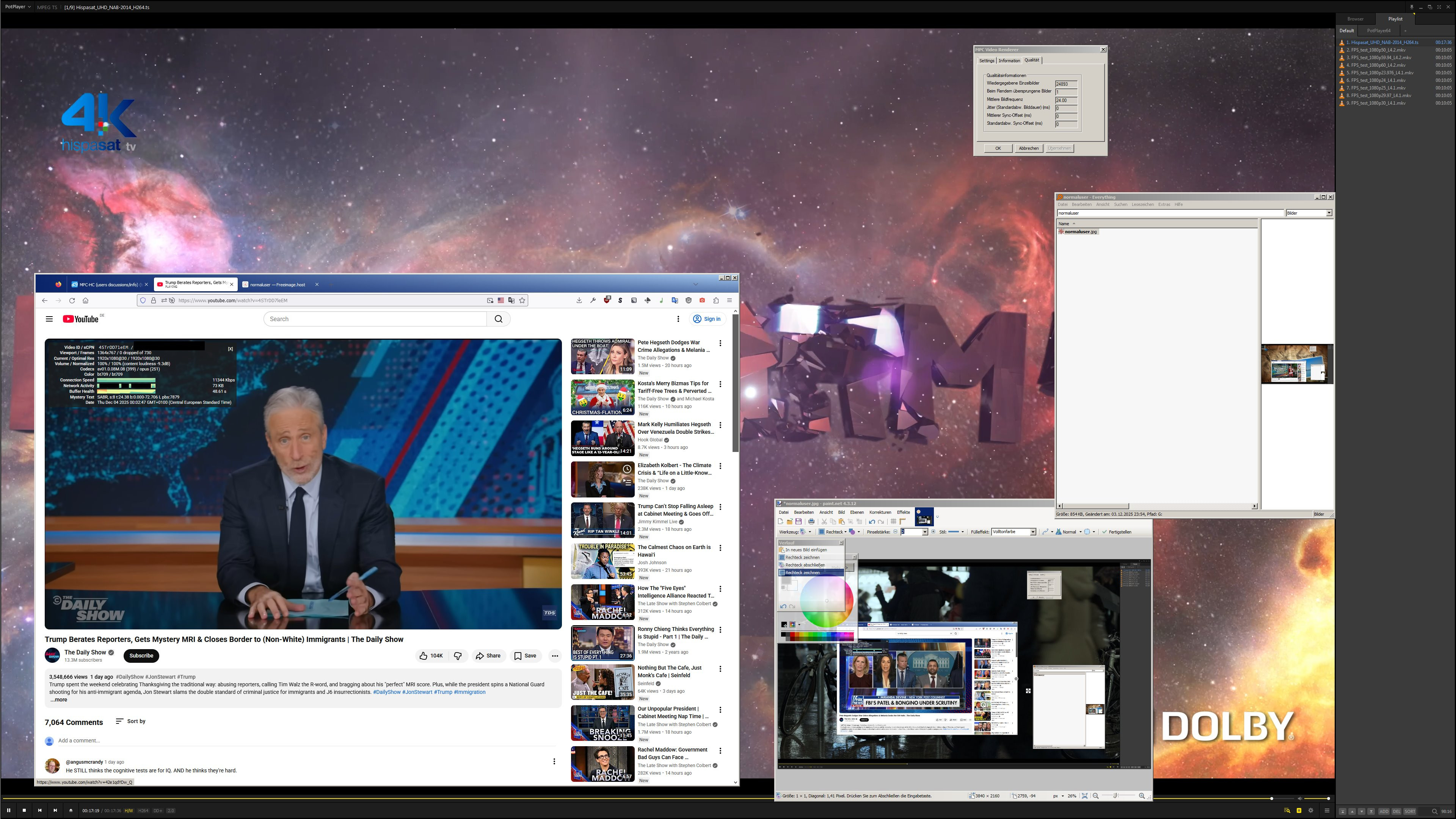Open the Korrekturen menu in paint.net
The height and width of the screenshot is (819, 1456).
coord(880,512)
